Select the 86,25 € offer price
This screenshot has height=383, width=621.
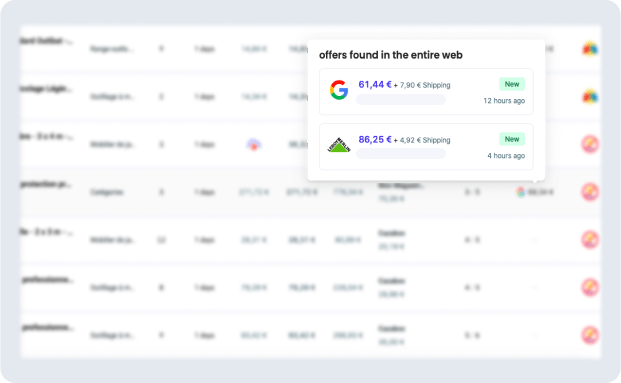coord(375,139)
